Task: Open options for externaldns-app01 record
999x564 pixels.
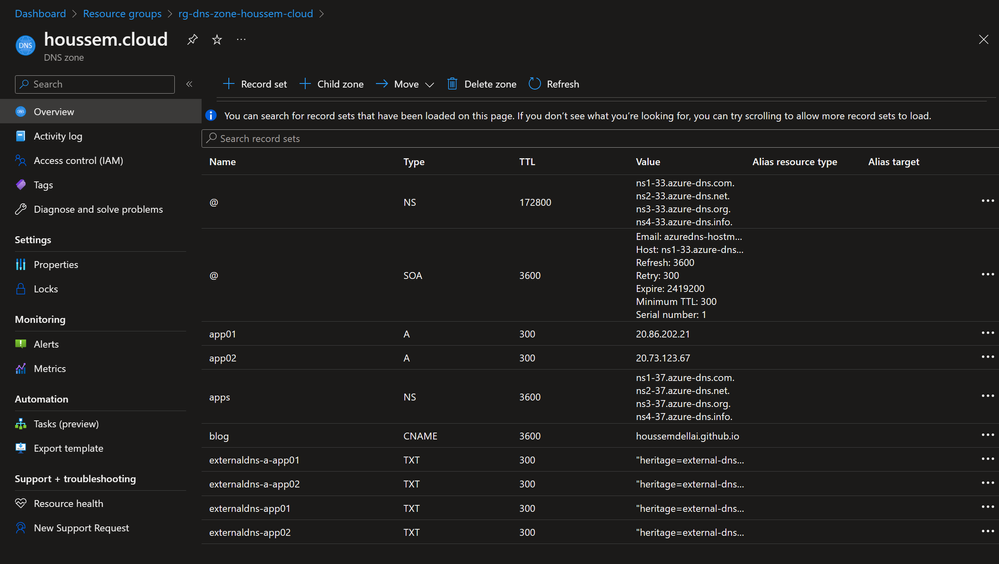Action: coord(988,508)
